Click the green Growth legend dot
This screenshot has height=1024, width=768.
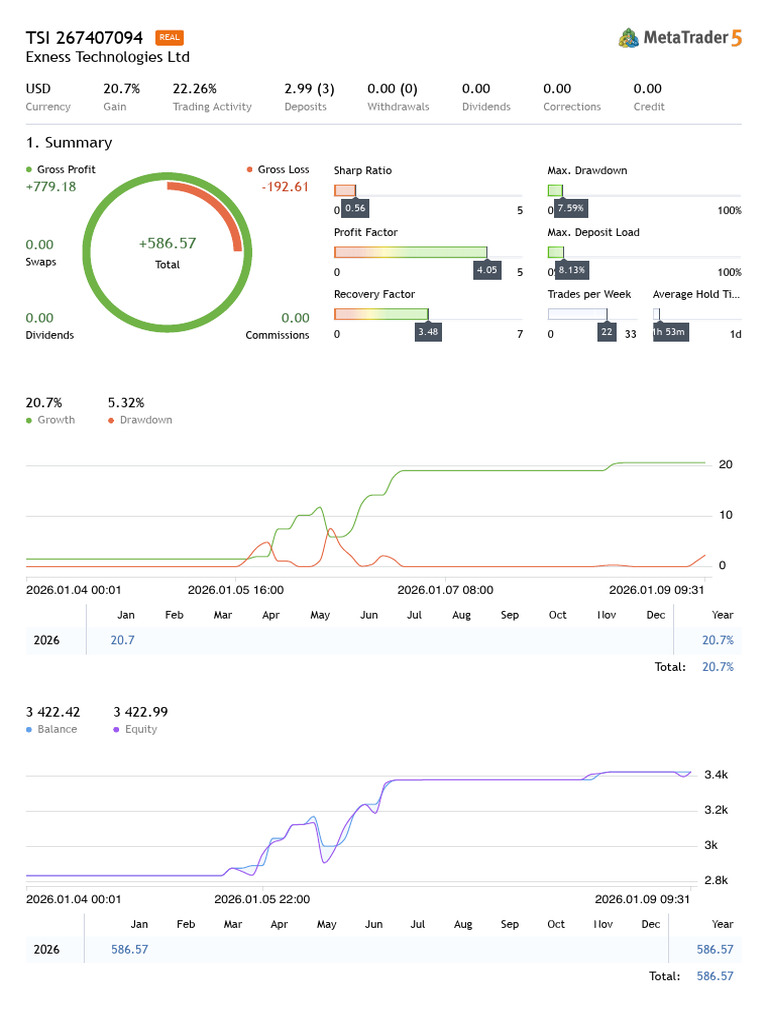pyautogui.click(x=29, y=420)
